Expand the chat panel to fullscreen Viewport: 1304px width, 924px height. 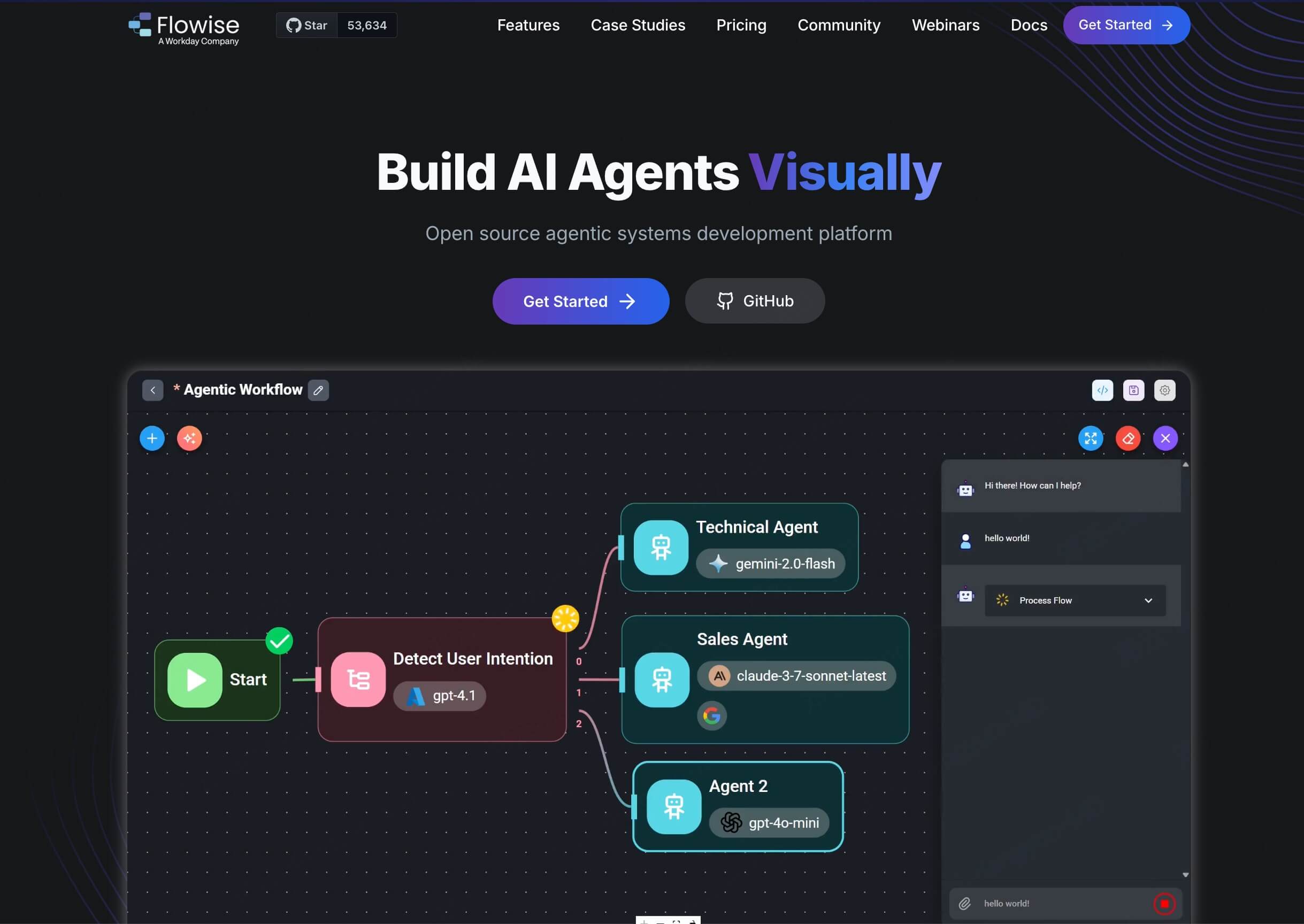click(x=1091, y=438)
